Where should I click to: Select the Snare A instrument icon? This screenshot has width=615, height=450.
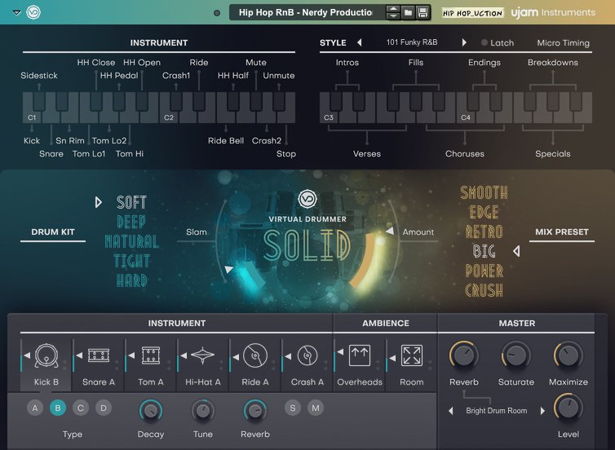pyautogui.click(x=98, y=356)
